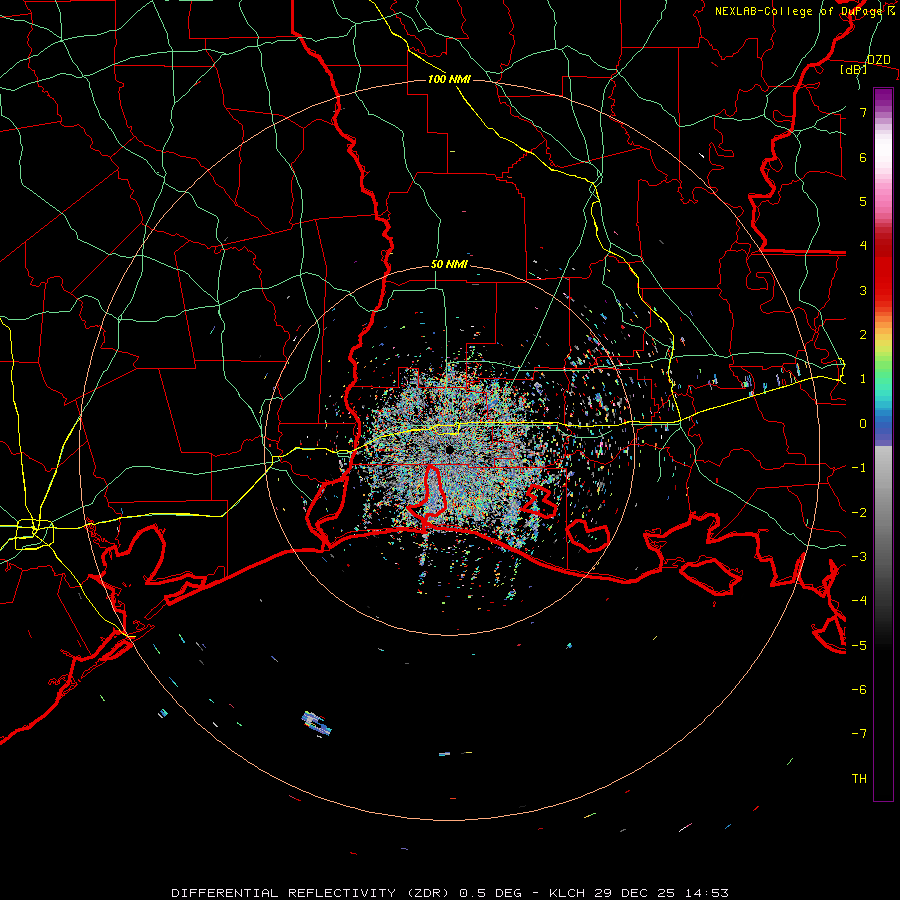Click the 7 dB legend value

(863, 112)
